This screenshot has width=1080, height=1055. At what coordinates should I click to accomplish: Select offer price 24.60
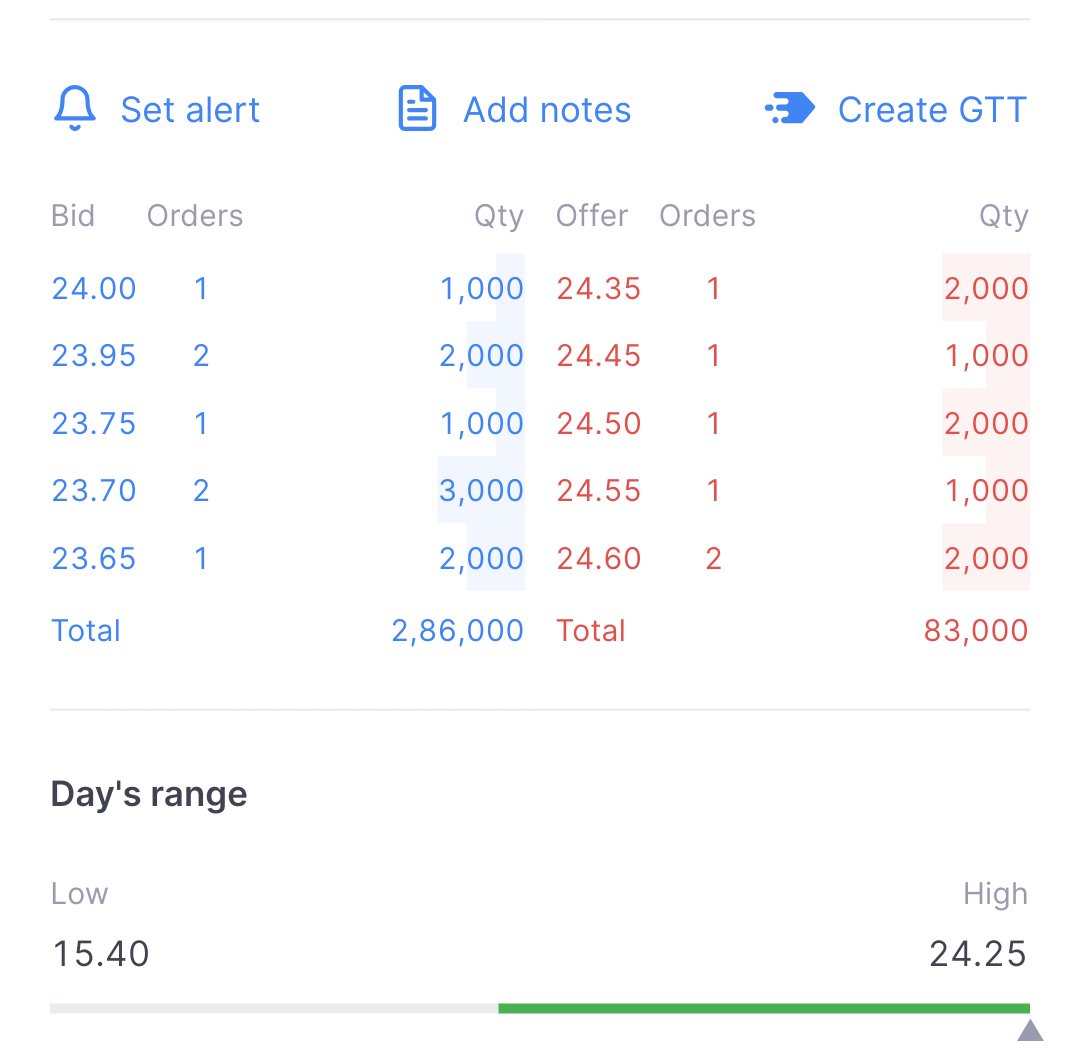(599, 558)
